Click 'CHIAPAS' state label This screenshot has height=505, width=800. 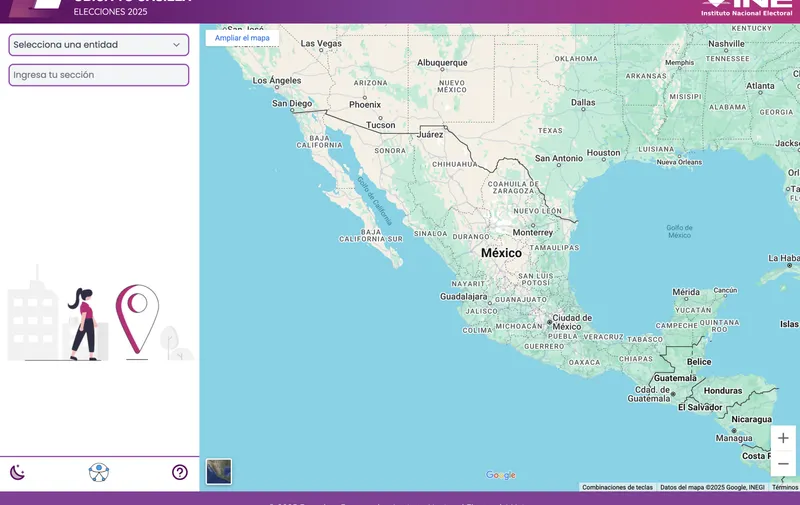tap(636, 359)
